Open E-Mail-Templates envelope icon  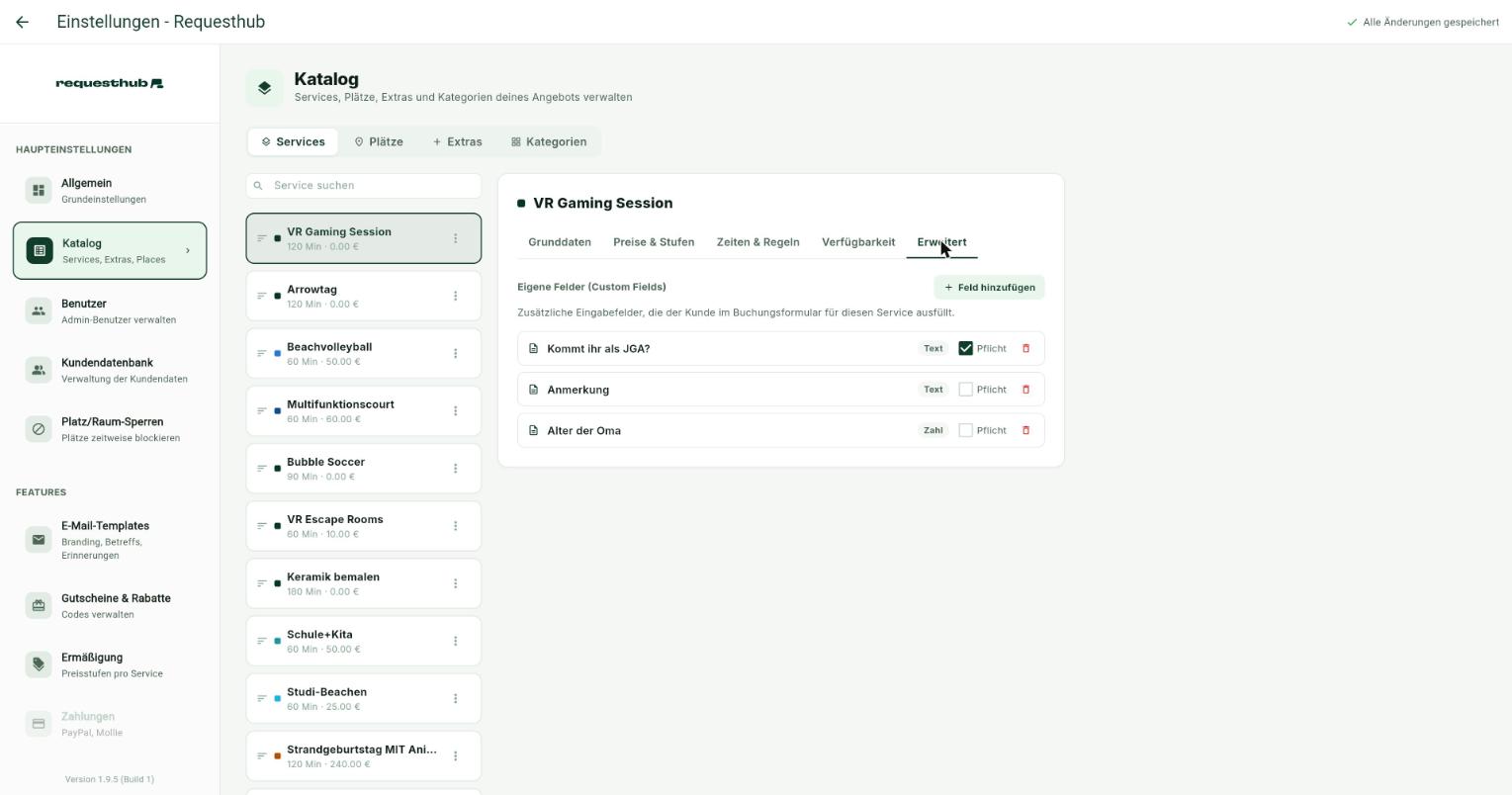pos(39,540)
